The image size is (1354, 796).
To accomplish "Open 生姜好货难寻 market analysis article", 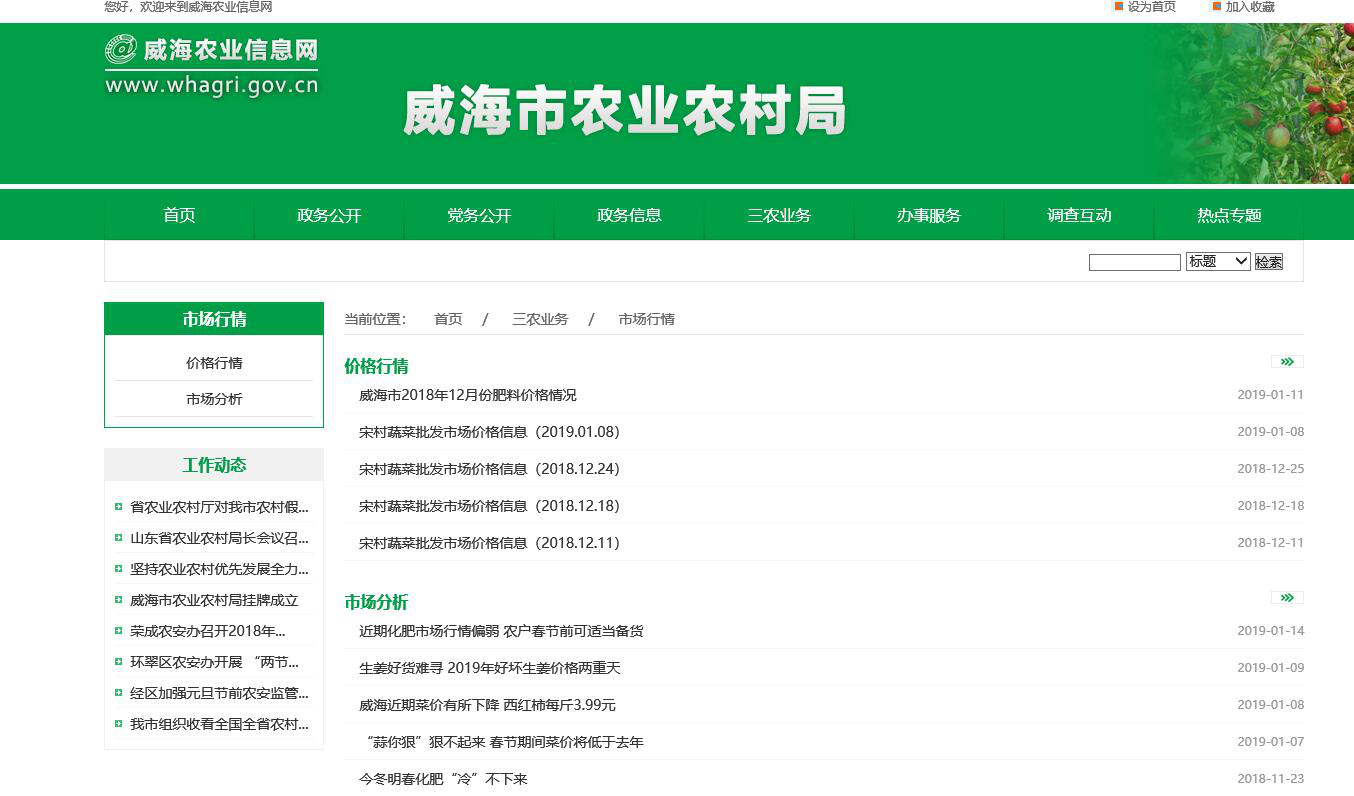I will click(x=490, y=668).
